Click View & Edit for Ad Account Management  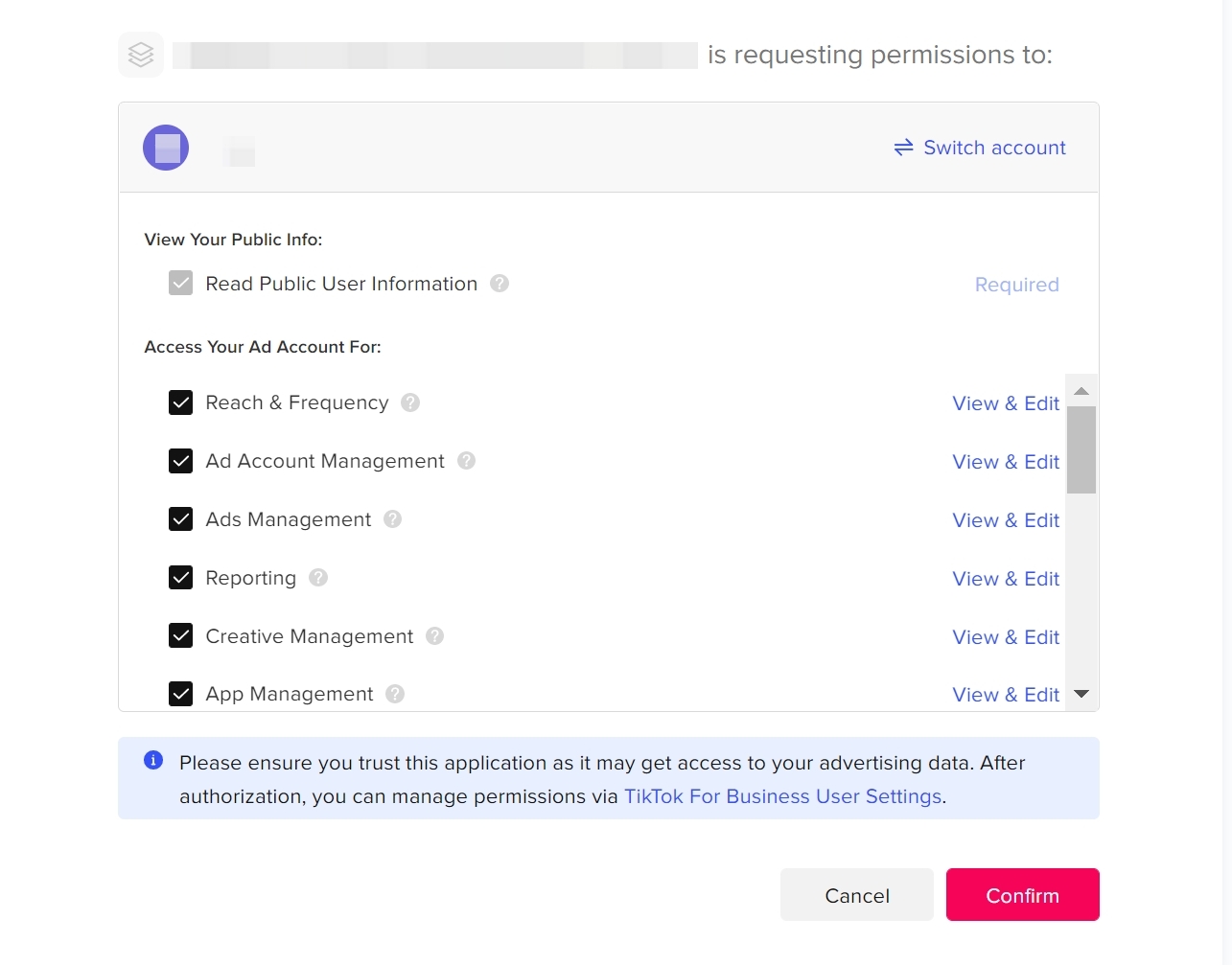click(1006, 462)
